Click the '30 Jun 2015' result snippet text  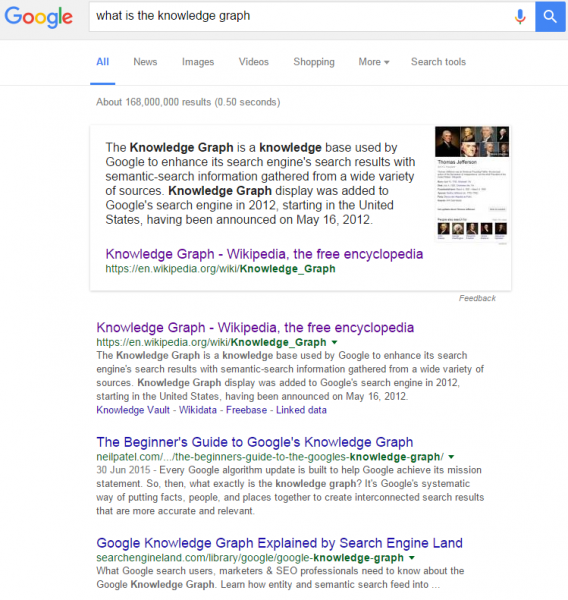290,491
